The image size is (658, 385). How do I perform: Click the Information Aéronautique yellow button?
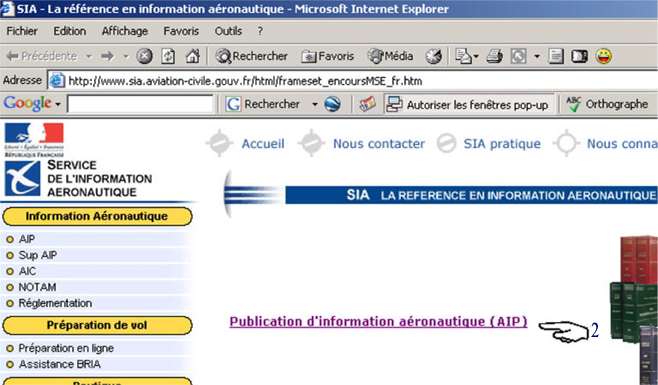[x=97, y=217]
